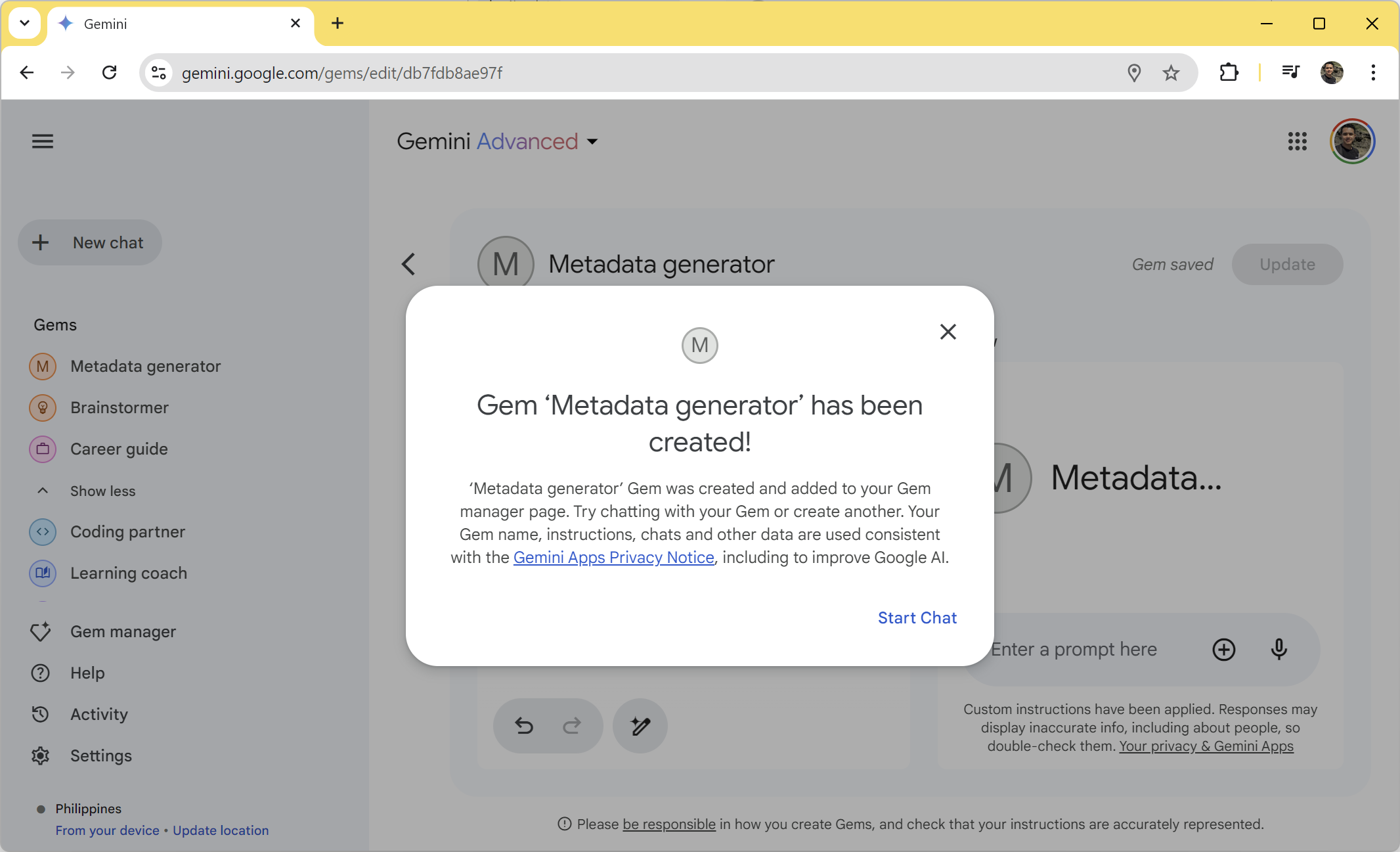Image resolution: width=1400 pixels, height=852 pixels.
Task: Open Help from the sidebar
Action: (x=87, y=673)
